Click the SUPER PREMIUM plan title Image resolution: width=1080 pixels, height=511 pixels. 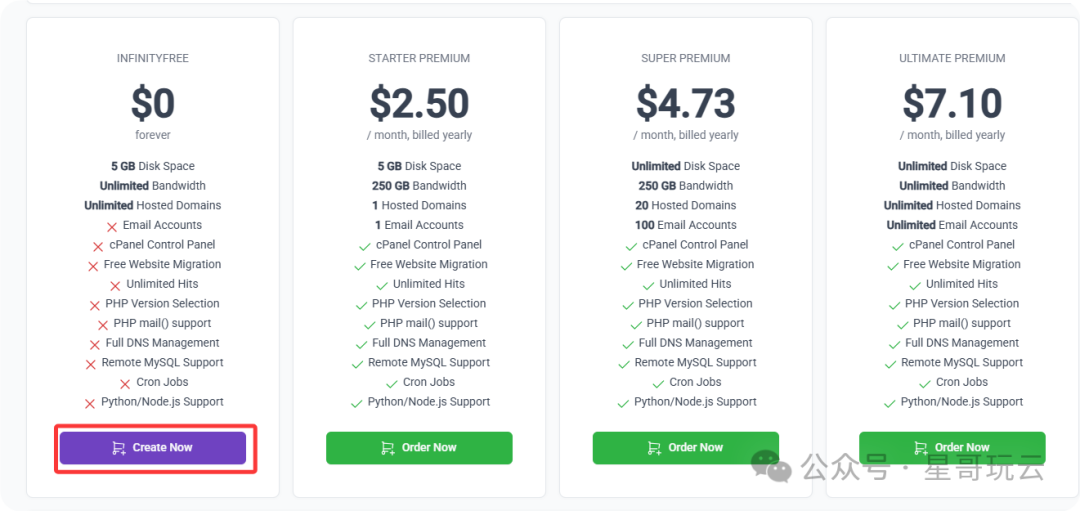[686, 58]
